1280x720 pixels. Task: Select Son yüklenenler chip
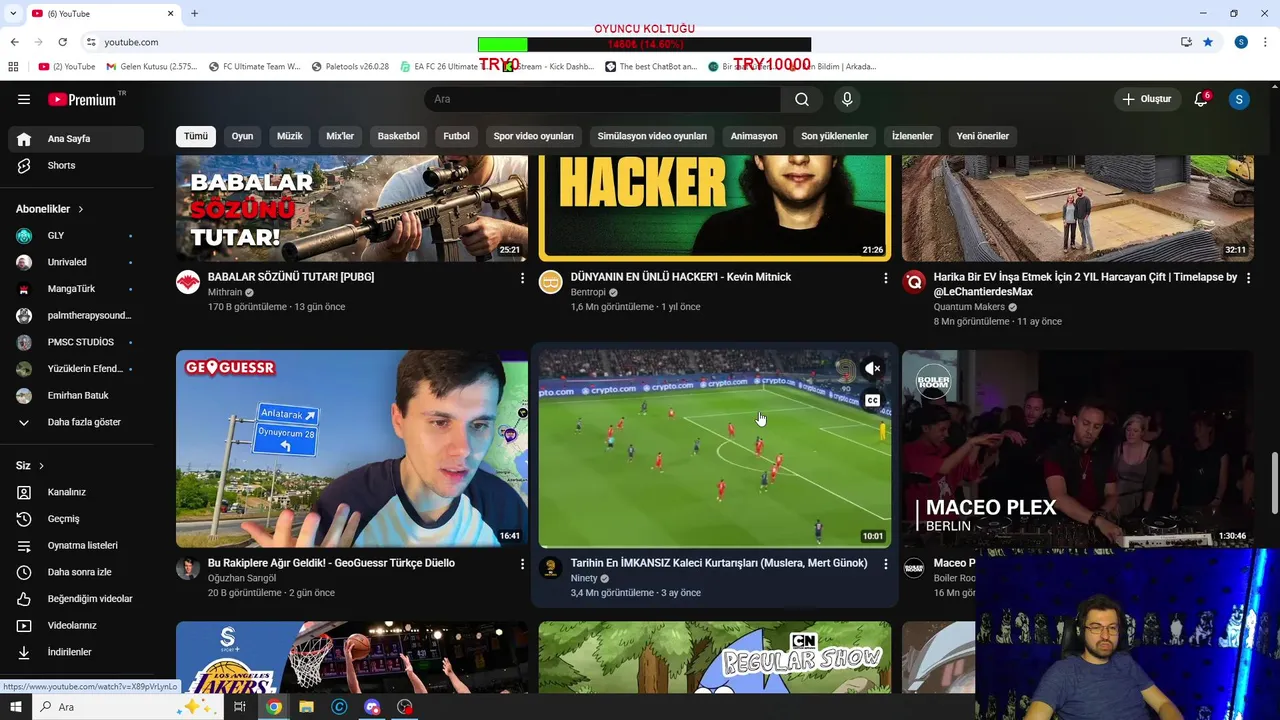[834, 136]
